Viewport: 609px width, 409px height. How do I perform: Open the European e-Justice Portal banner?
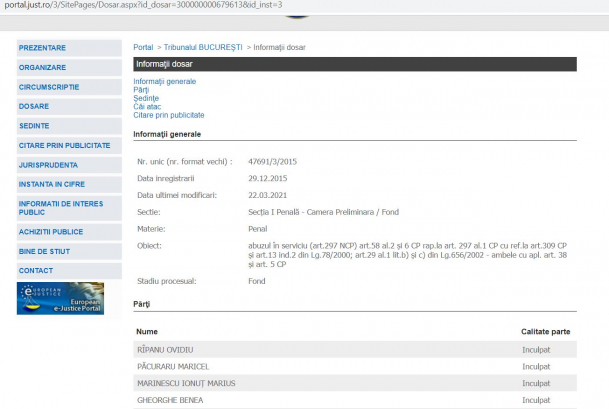tap(60, 298)
